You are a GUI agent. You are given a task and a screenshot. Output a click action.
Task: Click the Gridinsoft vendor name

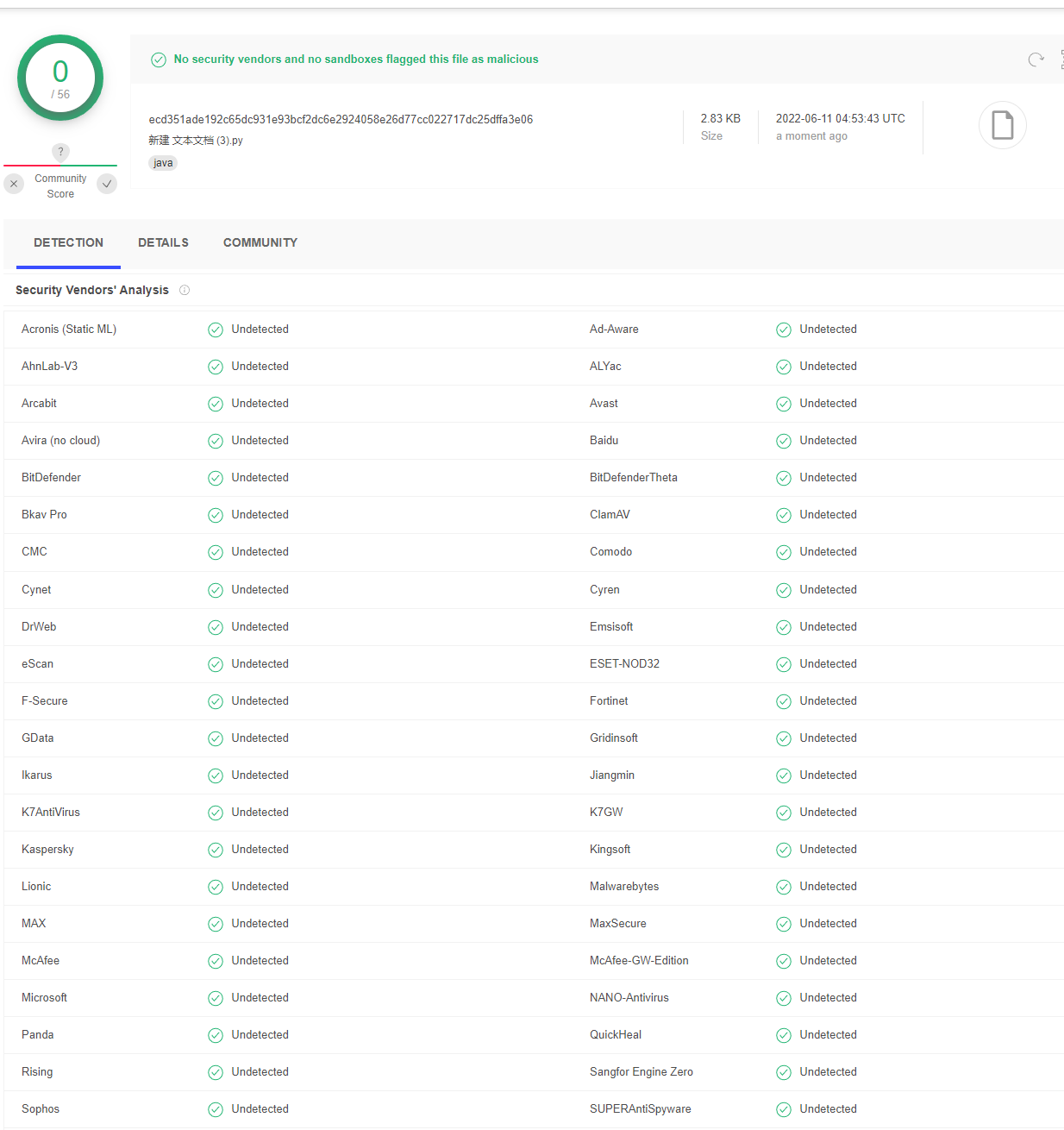tap(614, 738)
